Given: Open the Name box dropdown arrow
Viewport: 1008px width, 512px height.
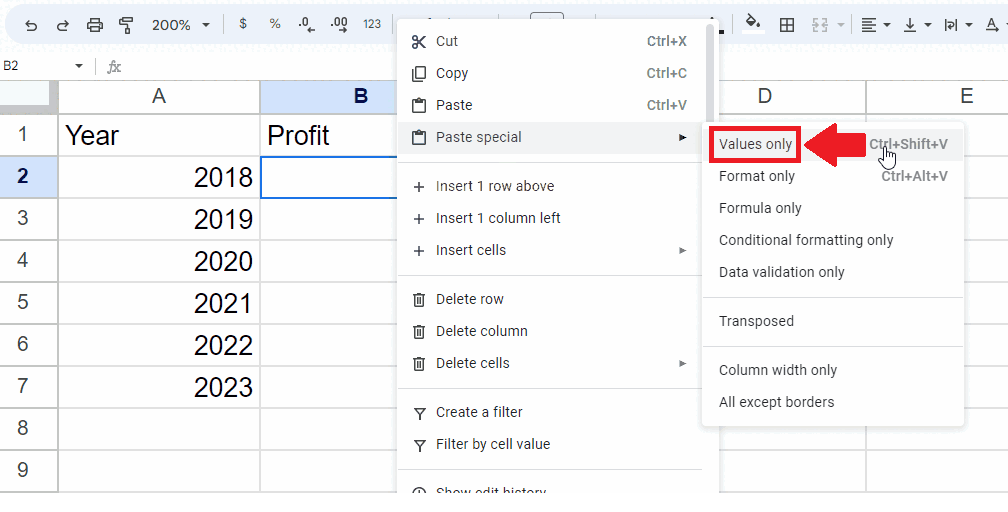Looking at the screenshot, I should pyautogui.click(x=78, y=66).
